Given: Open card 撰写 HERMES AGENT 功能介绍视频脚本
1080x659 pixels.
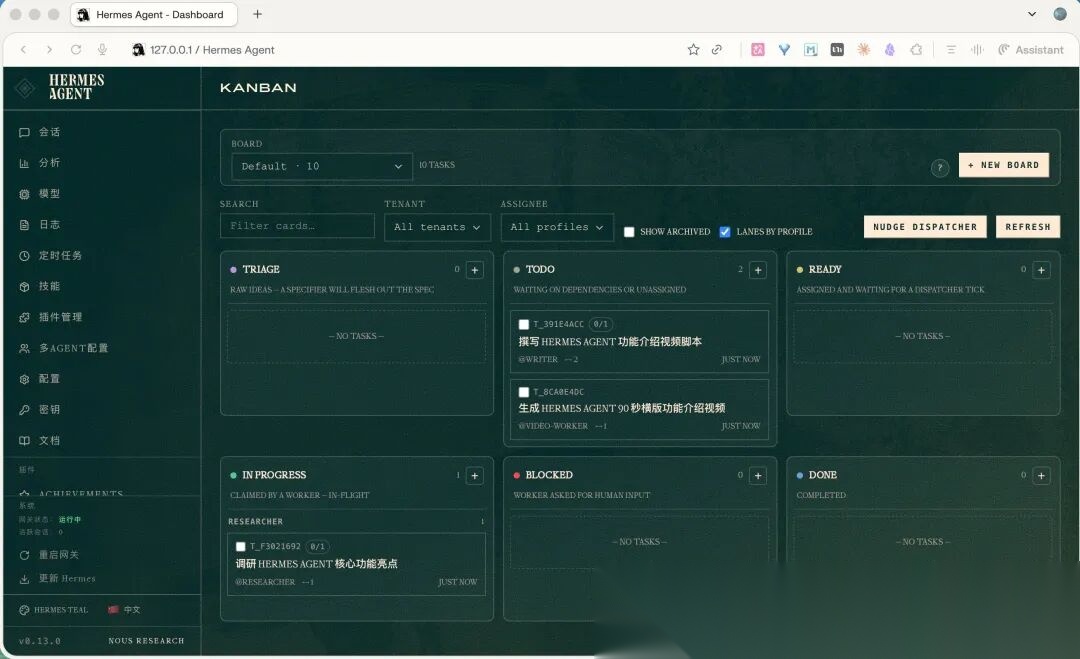Looking at the screenshot, I should [x=639, y=342].
